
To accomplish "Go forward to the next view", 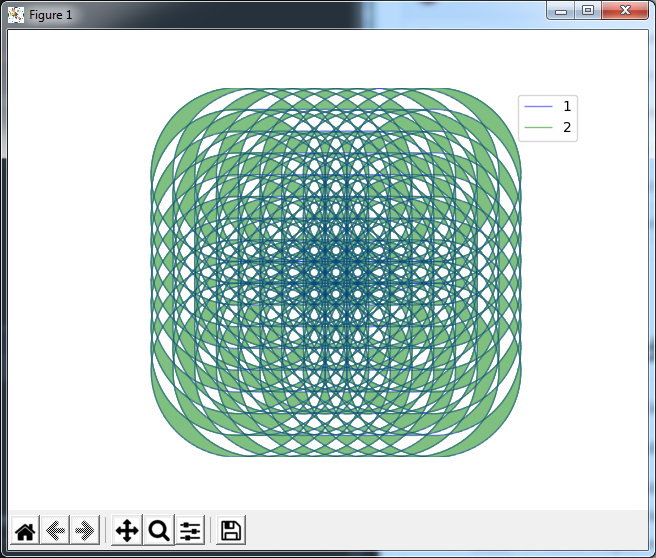I will 85,531.
